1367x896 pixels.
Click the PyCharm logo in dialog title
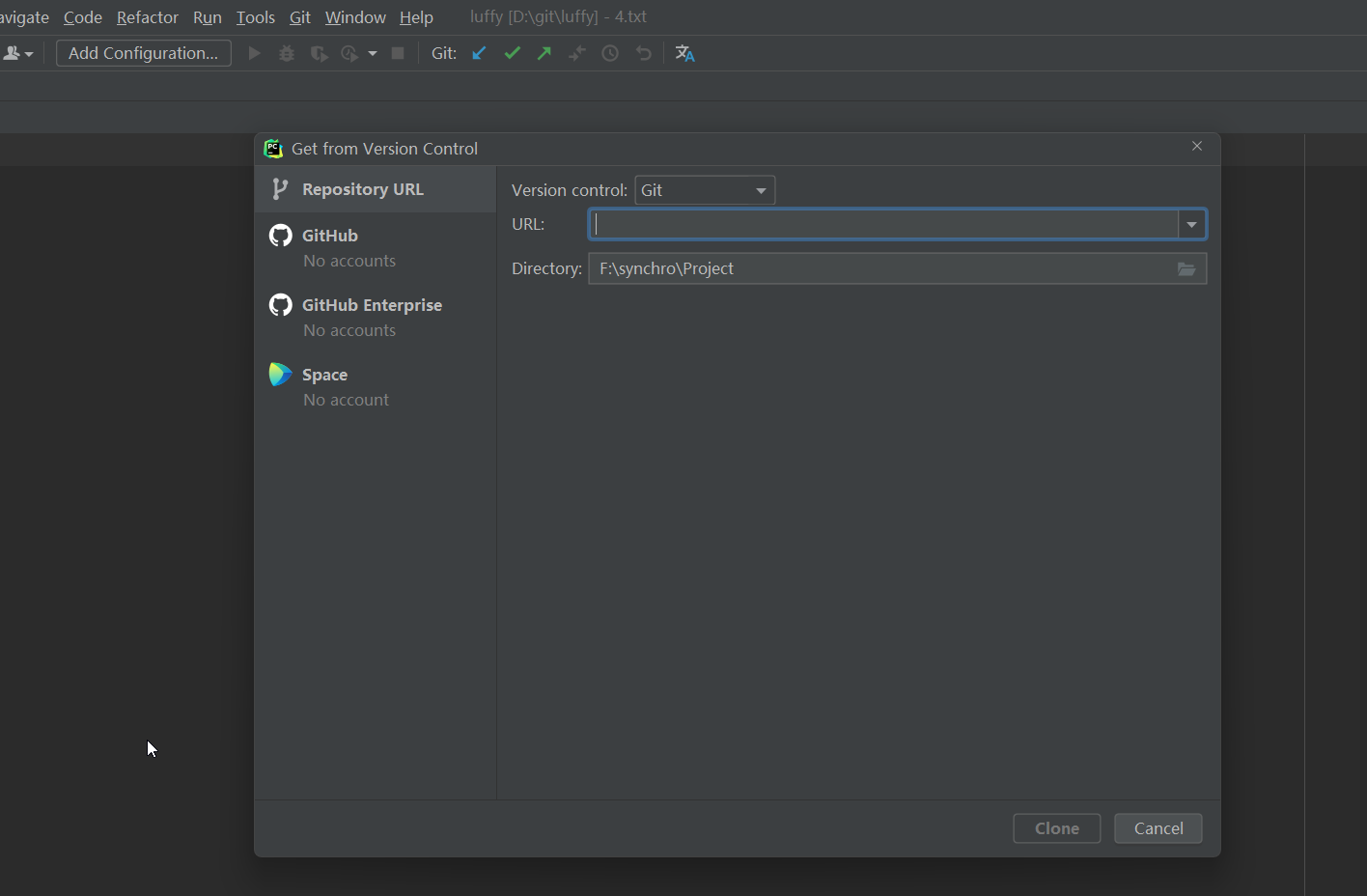coord(273,148)
